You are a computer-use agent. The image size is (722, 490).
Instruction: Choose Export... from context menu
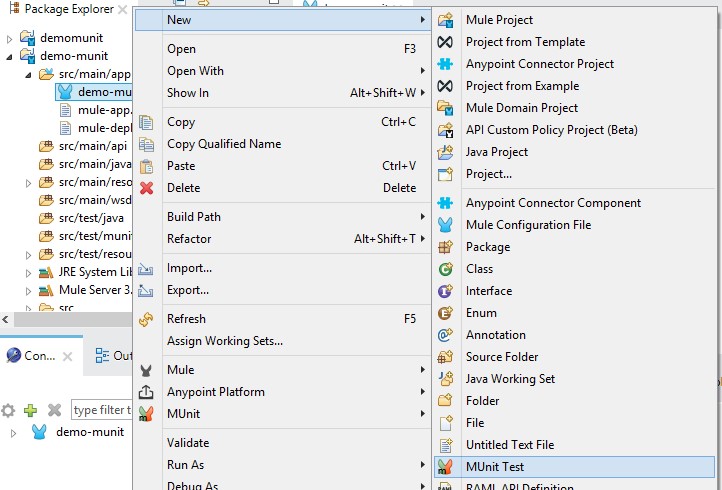(283, 290)
